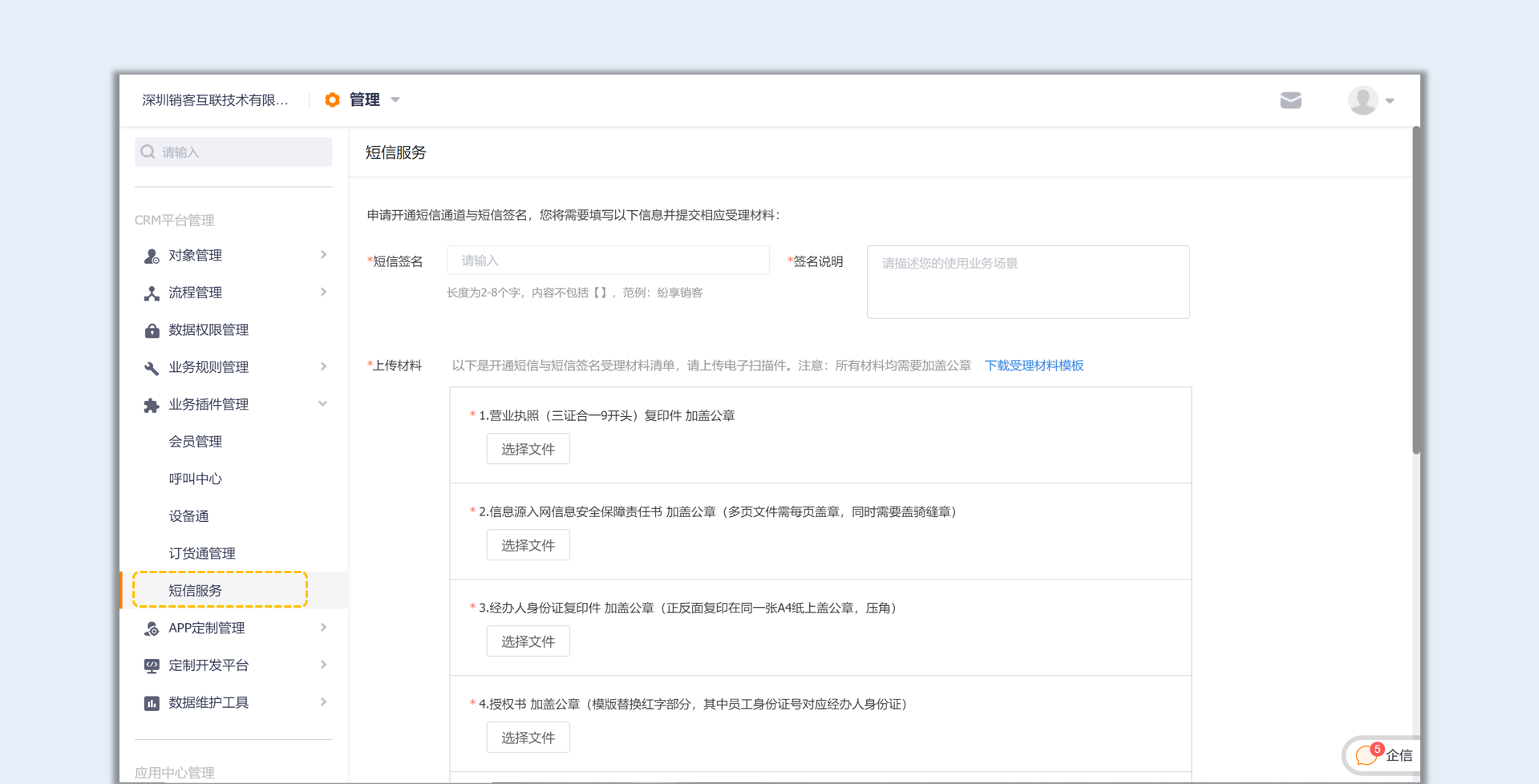The height and width of the screenshot is (784, 1539).
Task: Select 短信服务 in sidebar
Action: 195,591
